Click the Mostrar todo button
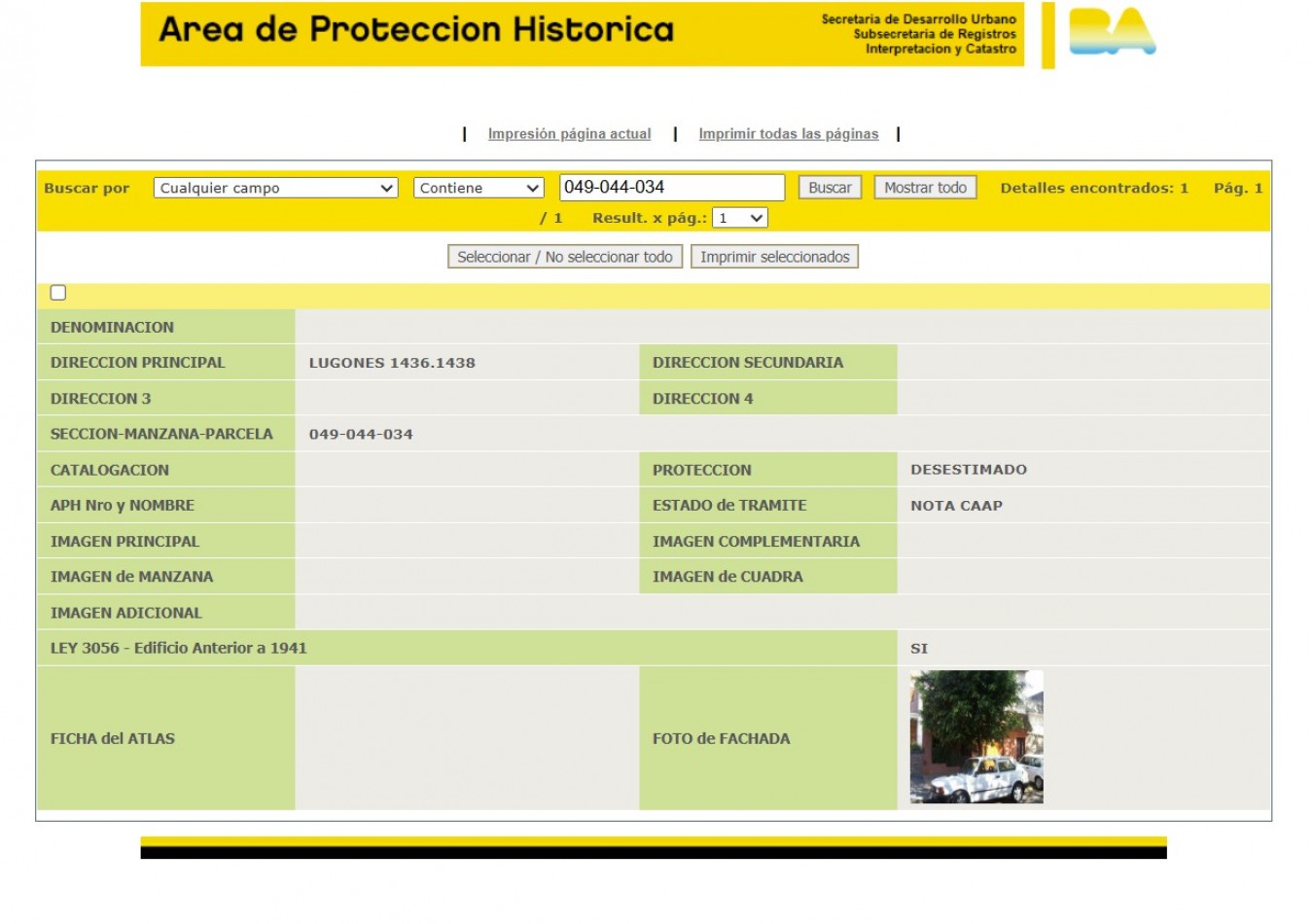Viewport: 1313px width, 924px height. pyautogui.click(x=925, y=188)
